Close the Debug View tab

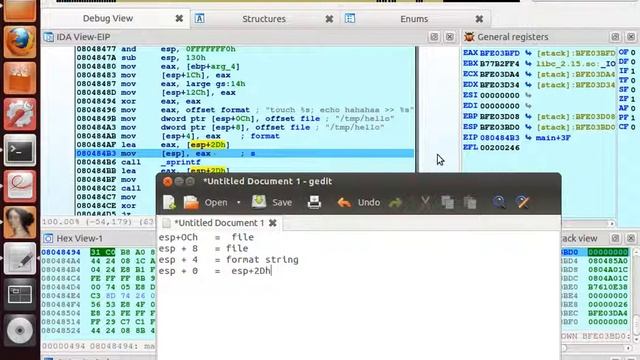click(x=179, y=18)
